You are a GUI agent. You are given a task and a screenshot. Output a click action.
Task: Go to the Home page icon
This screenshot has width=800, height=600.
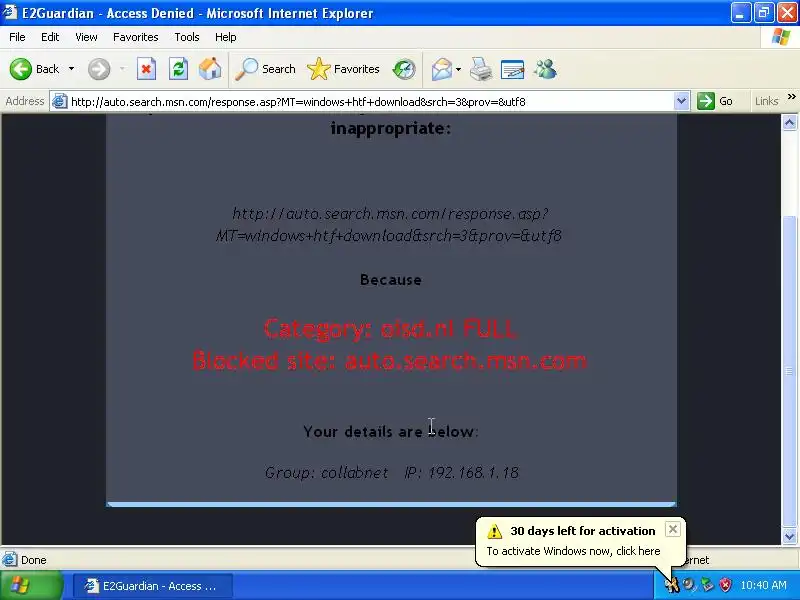(x=210, y=69)
